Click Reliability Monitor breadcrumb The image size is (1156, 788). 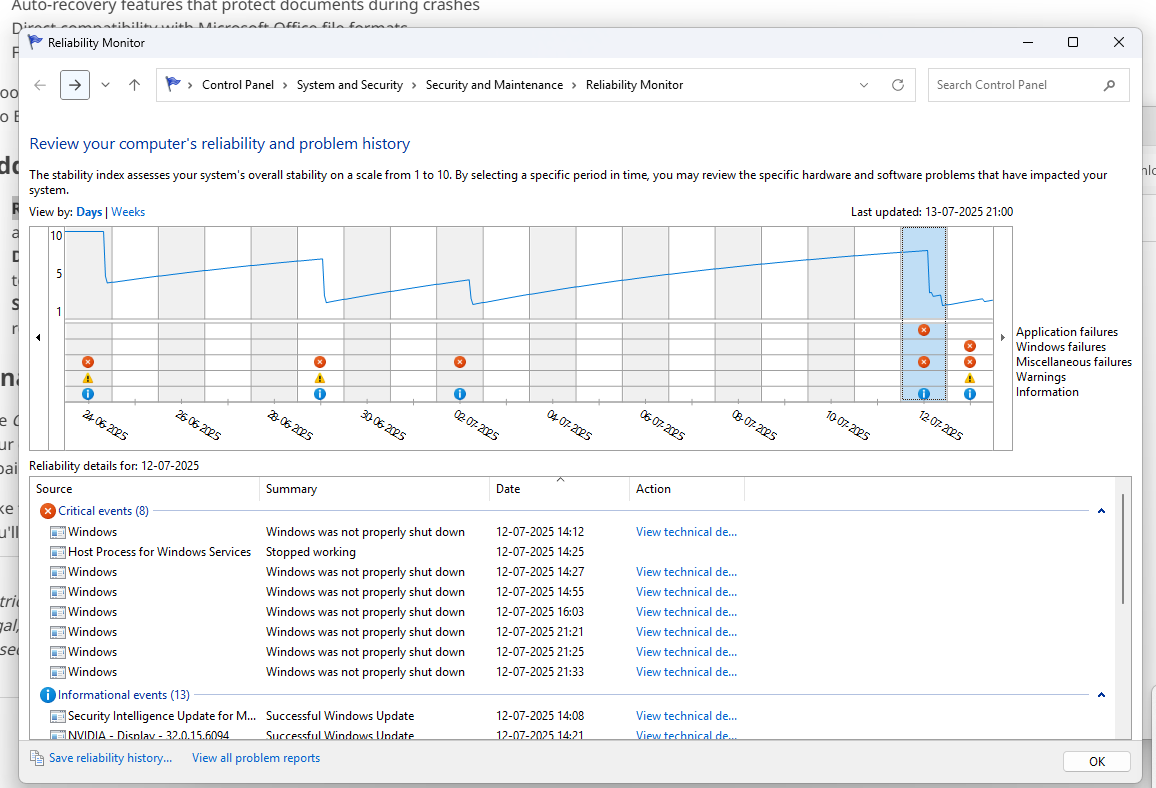[x=634, y=85]
